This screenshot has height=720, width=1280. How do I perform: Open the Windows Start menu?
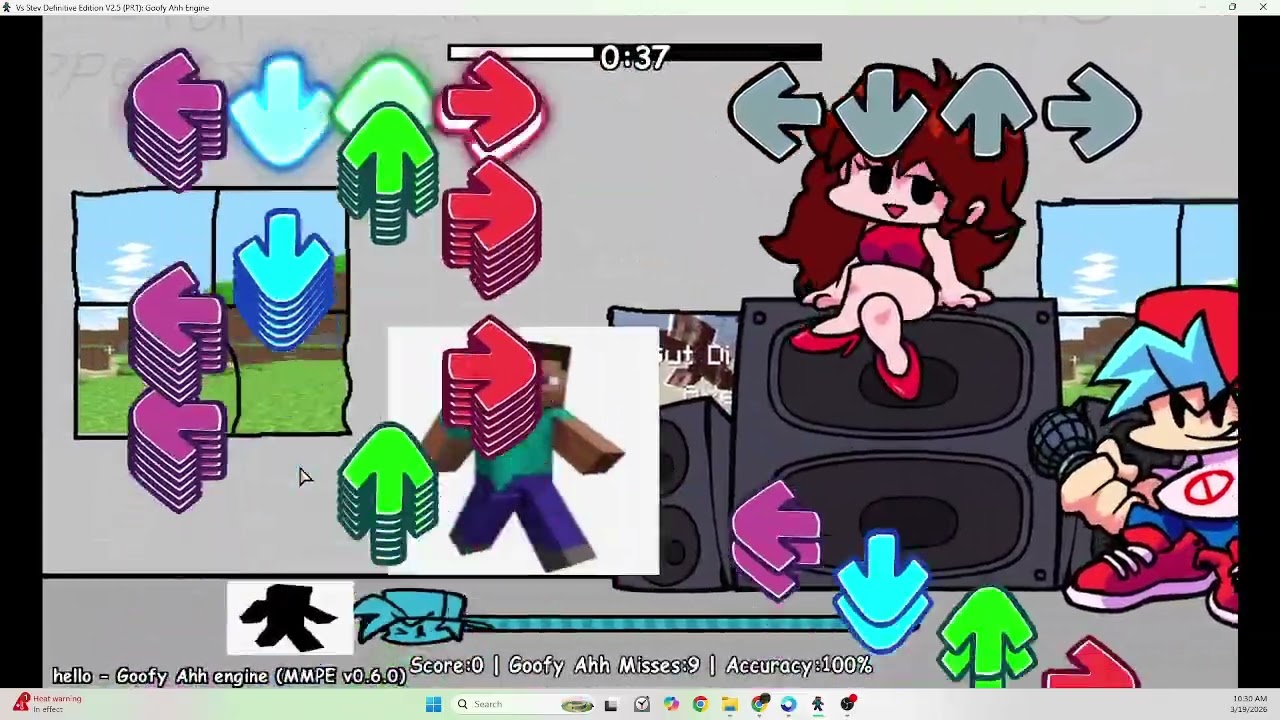tap(433, 704)
